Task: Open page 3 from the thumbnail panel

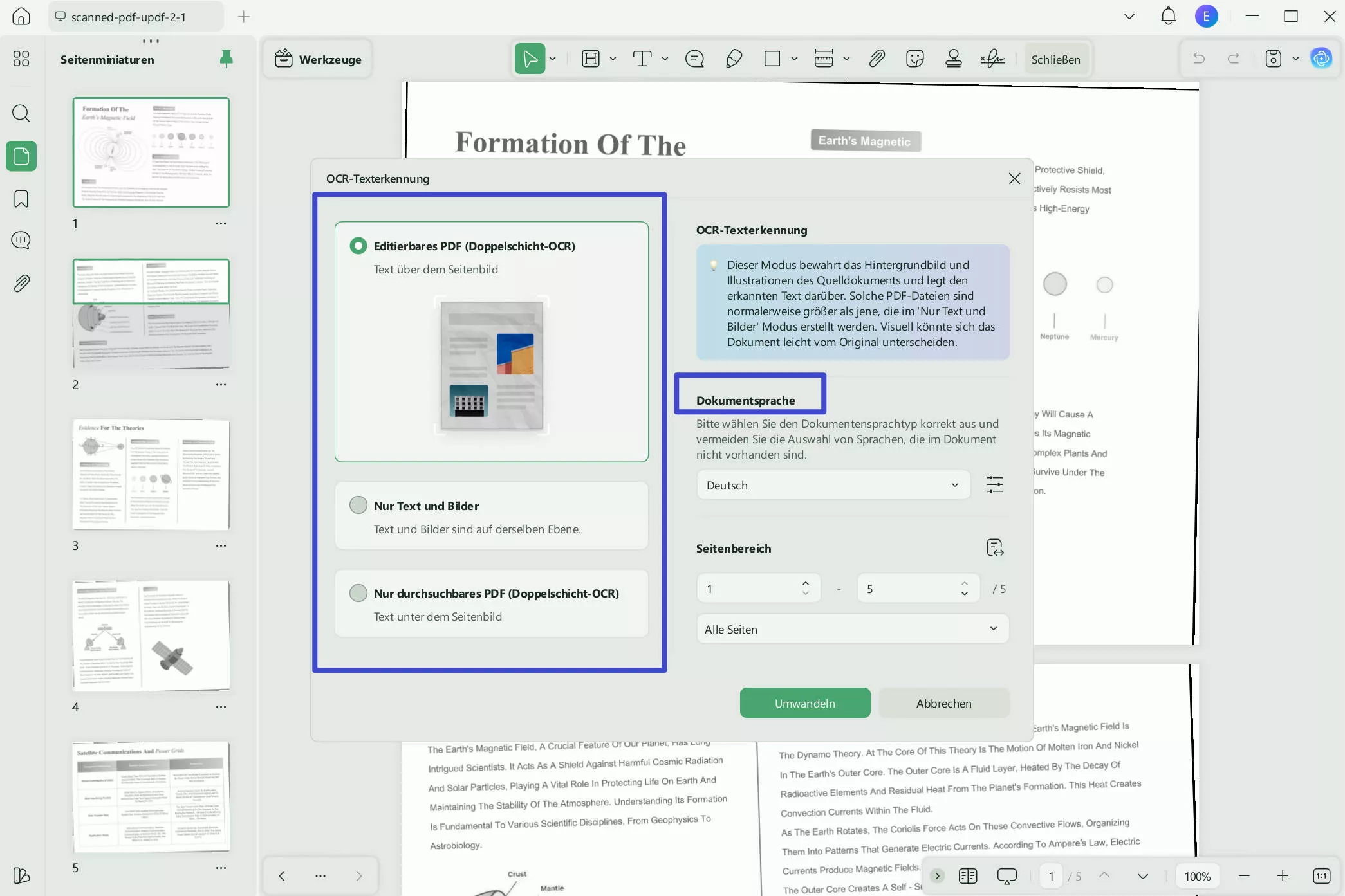Action: 151,475
